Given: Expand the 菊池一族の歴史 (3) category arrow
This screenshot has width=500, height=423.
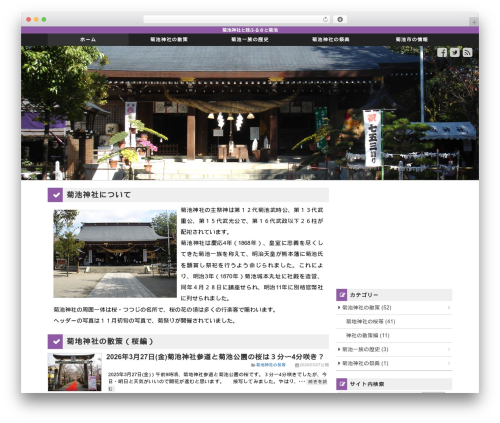Looking at the screenshot, I should (x=339, y=349).
